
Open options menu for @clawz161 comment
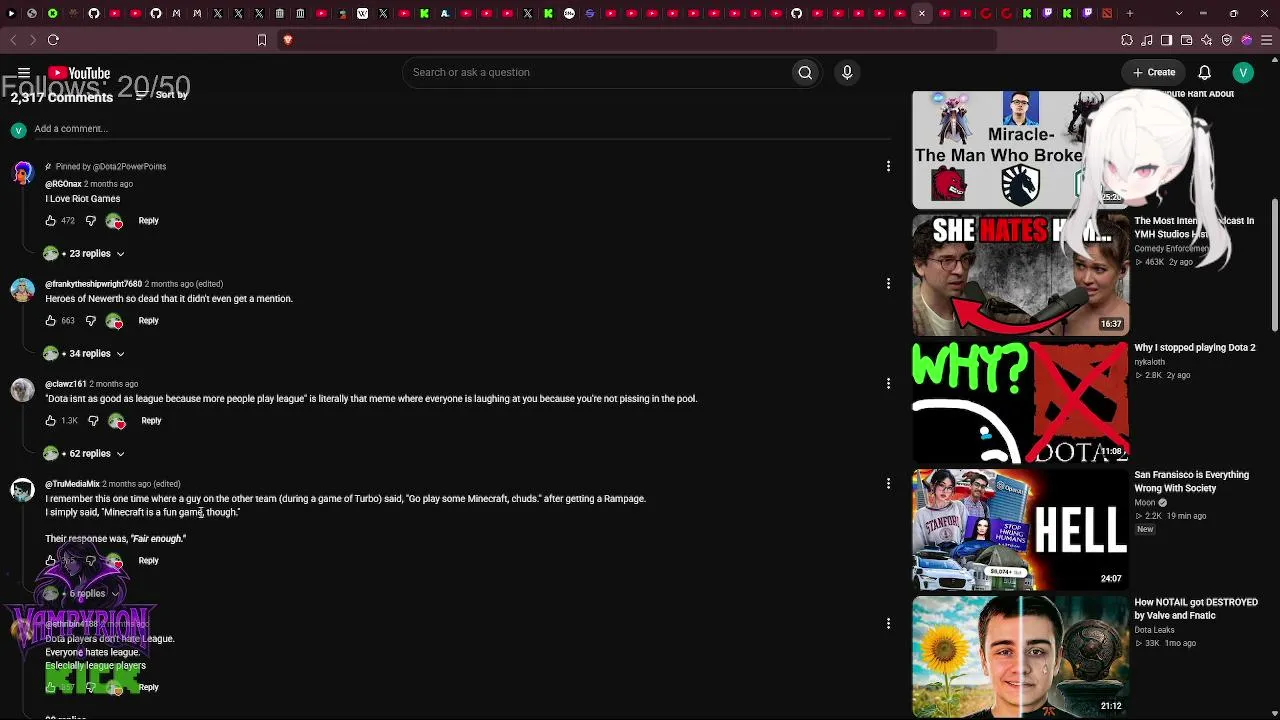pyautogui.click(x=888, y=384)
